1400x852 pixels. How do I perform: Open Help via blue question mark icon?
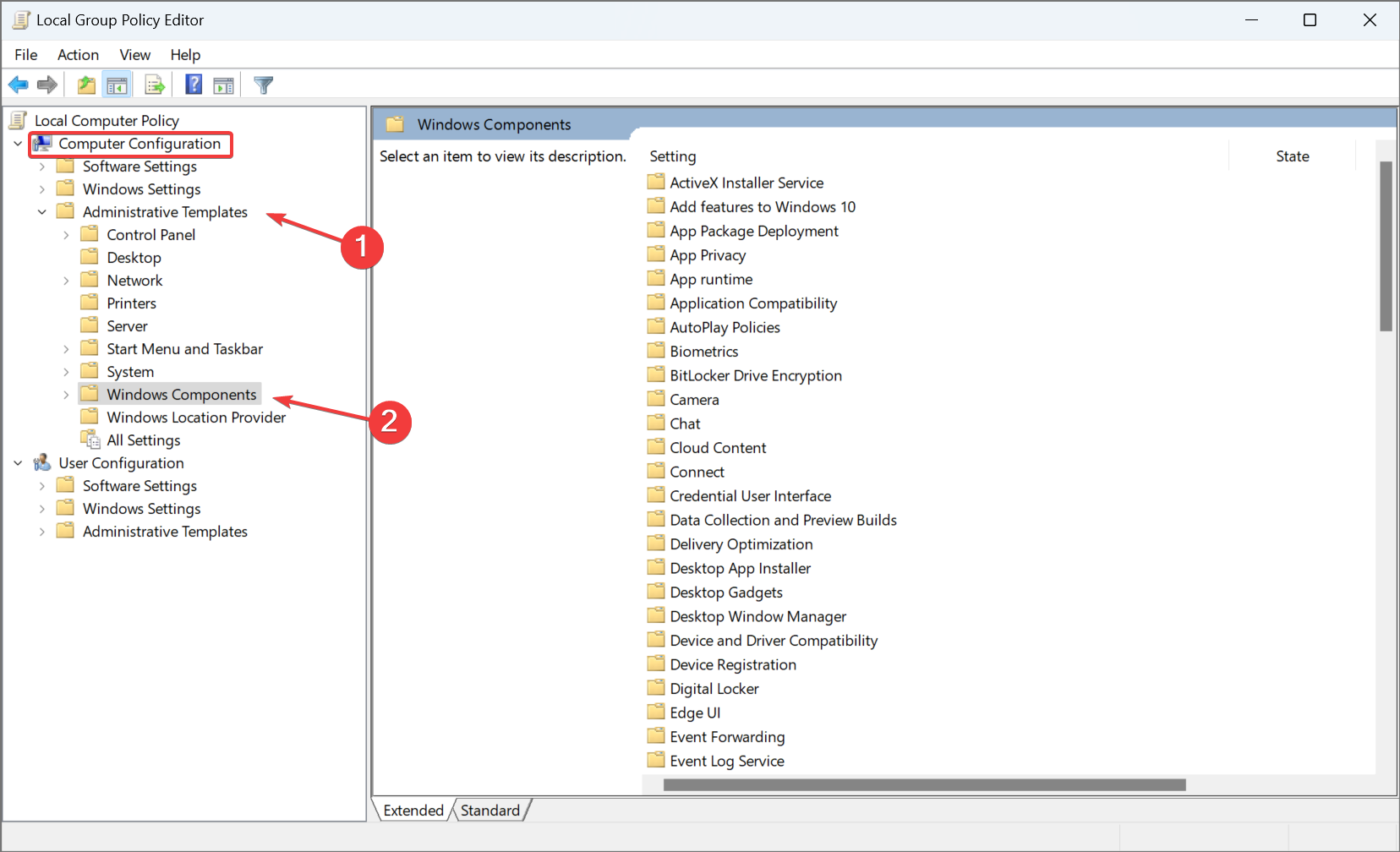(194, 85)
